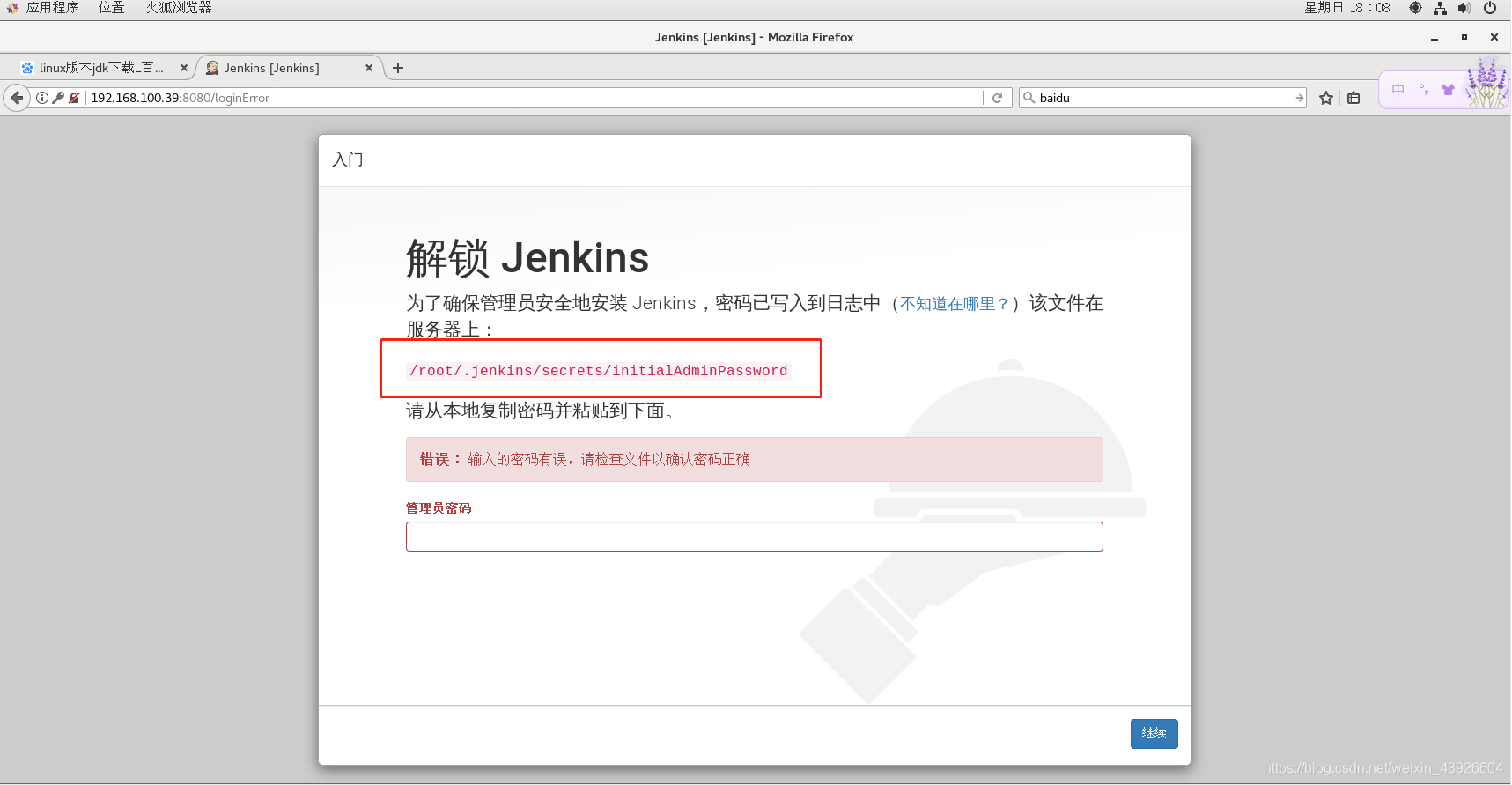Open the 不知道在哪里？ link

(954, 304)
